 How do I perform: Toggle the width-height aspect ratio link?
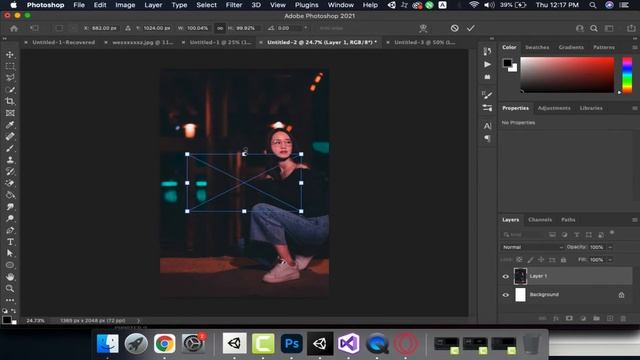click(220, 28)
